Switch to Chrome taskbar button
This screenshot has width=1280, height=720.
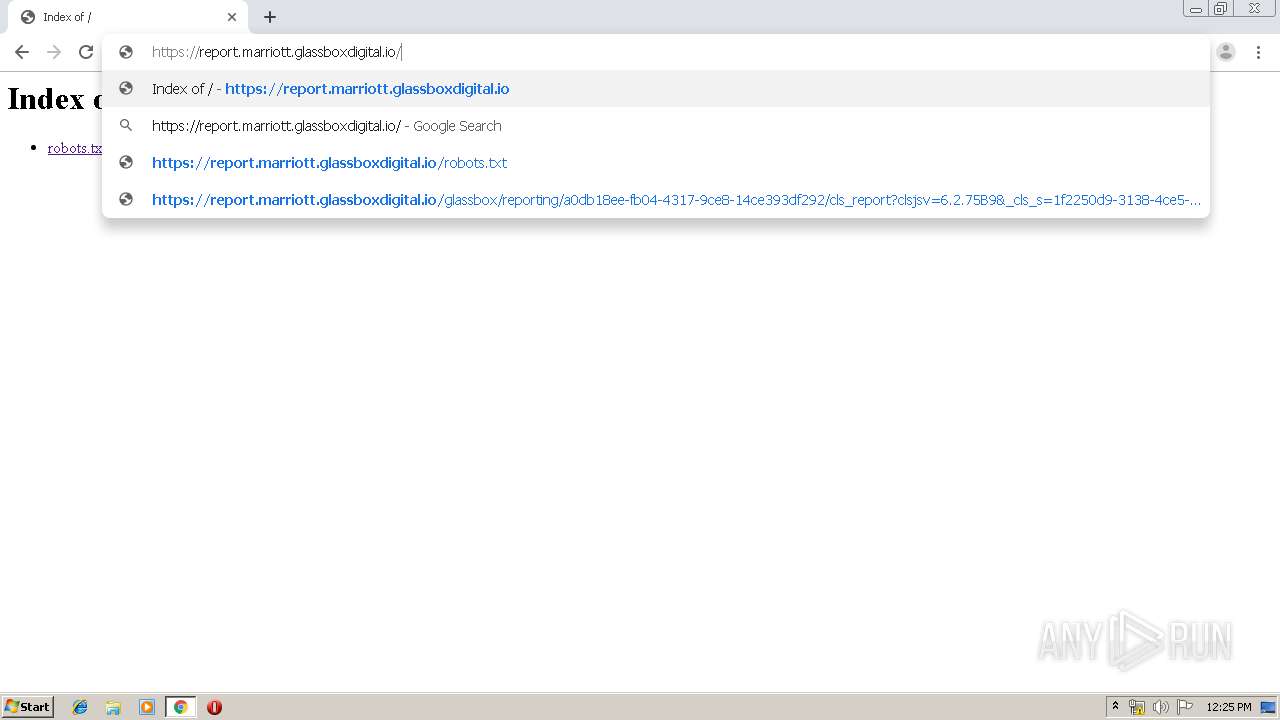click(x=180, y=707)
